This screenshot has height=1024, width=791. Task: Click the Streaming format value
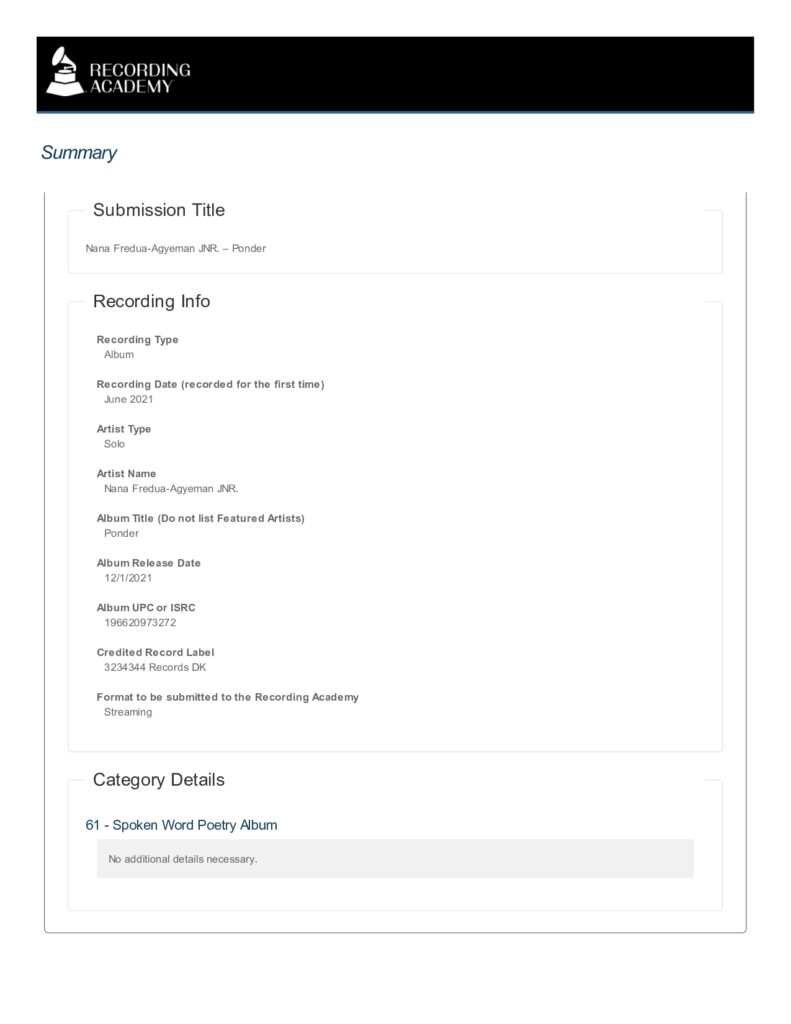coord(128,712)
